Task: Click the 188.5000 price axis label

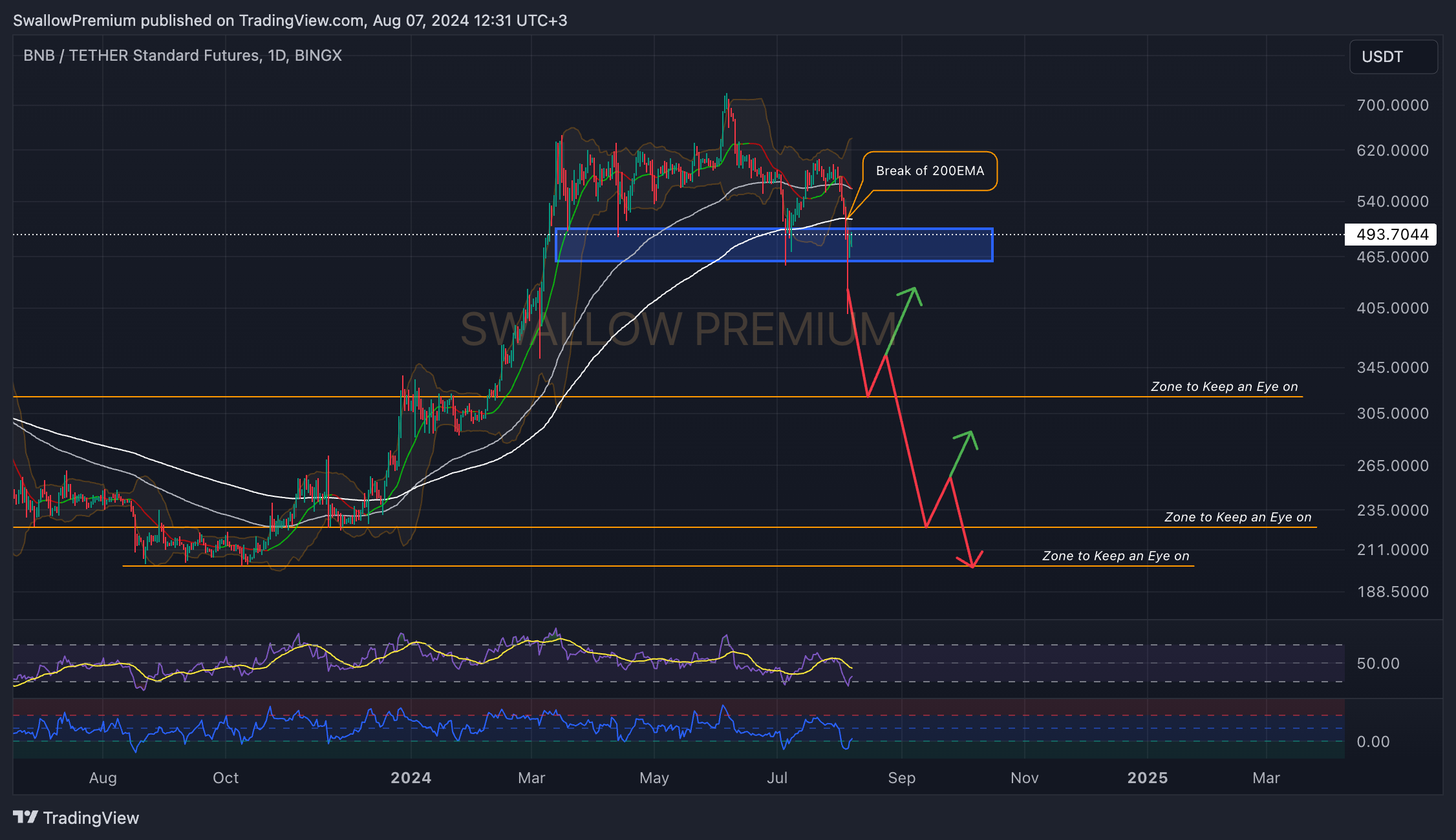Action: [1393, 591]
